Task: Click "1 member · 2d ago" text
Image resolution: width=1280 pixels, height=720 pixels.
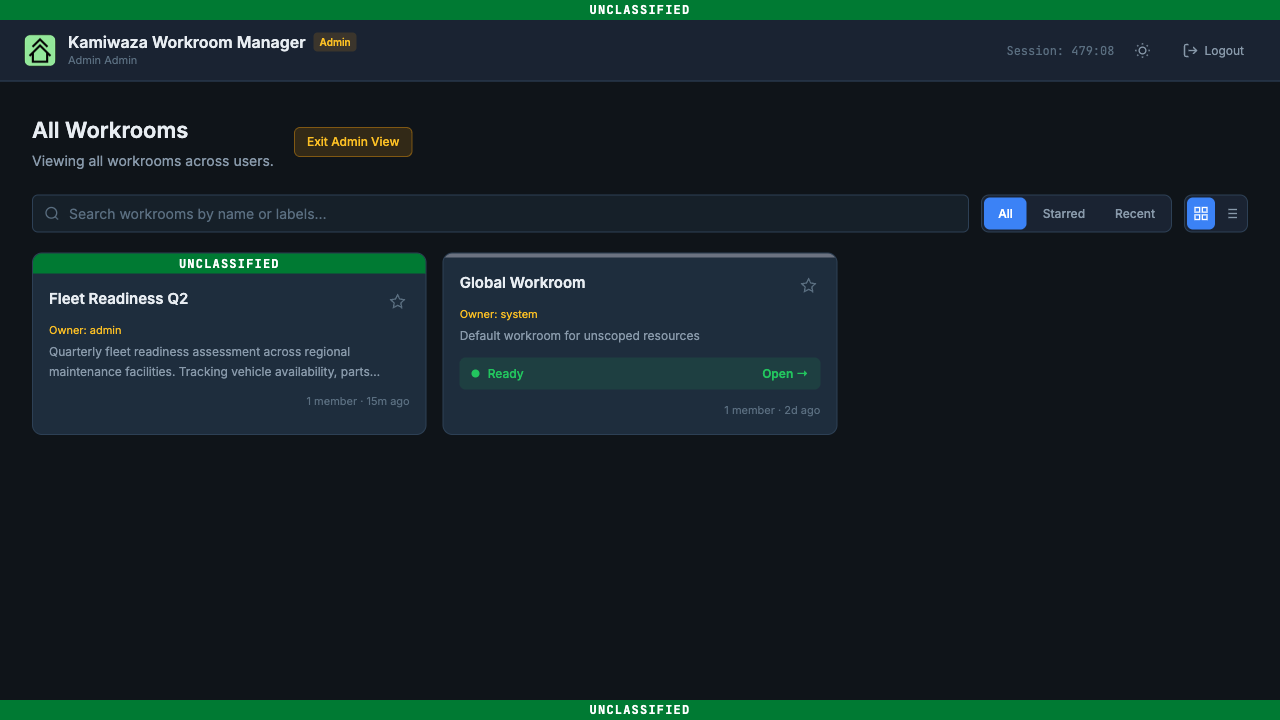Action: tap(772, 410)
